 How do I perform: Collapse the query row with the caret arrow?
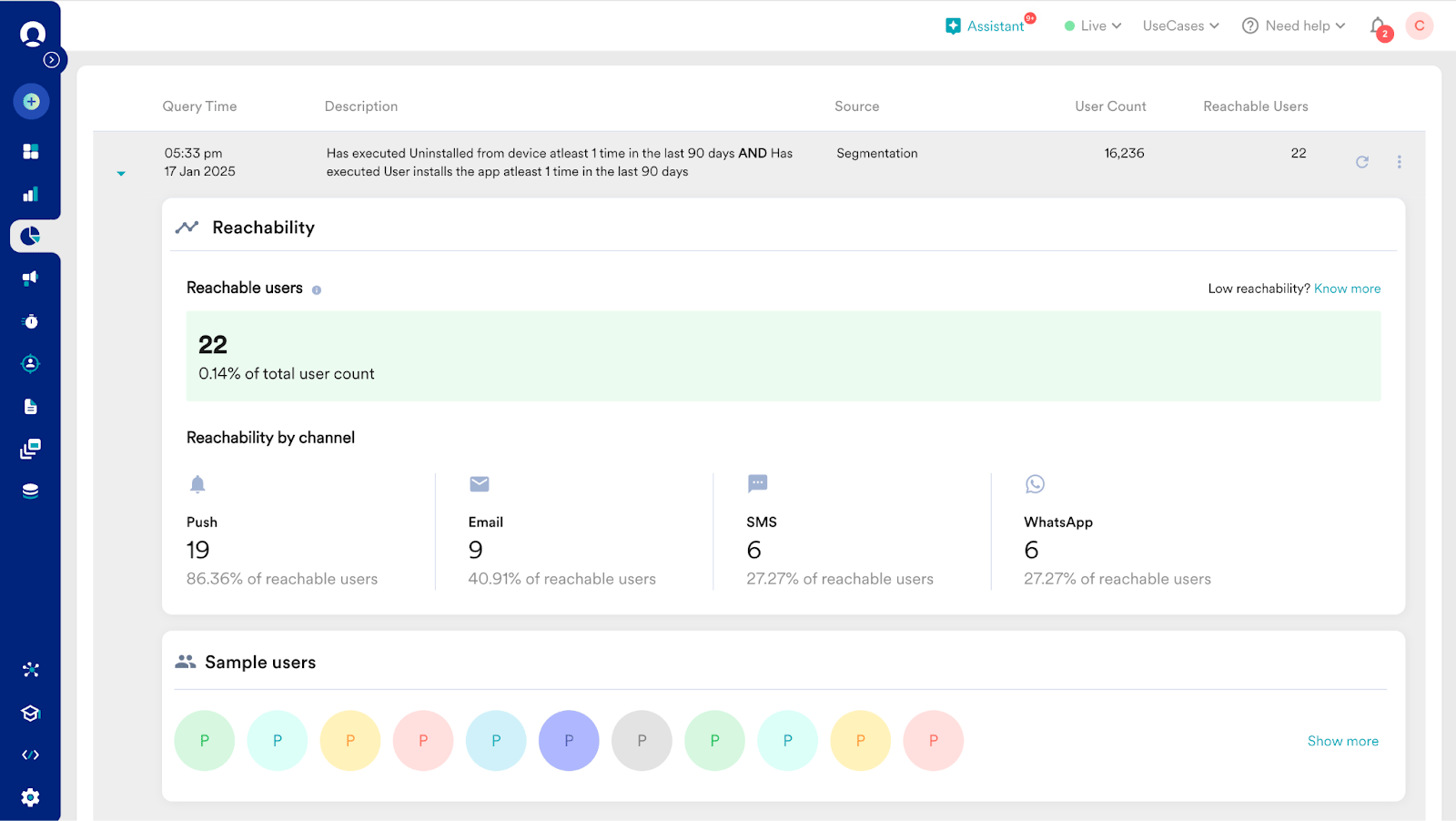121,173
